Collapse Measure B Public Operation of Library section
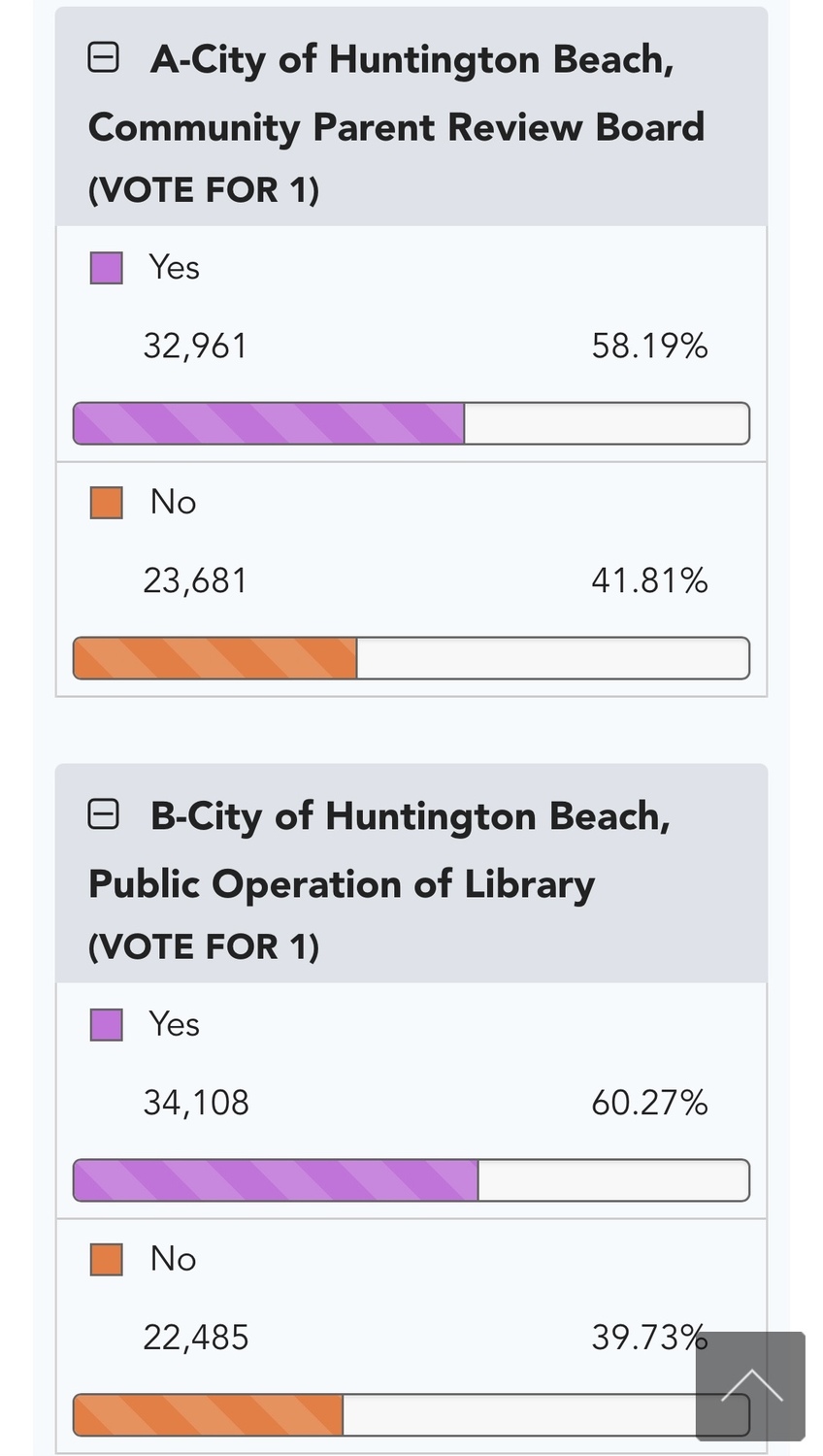This screenshot has height=1456, width=823. coord(104,814)
